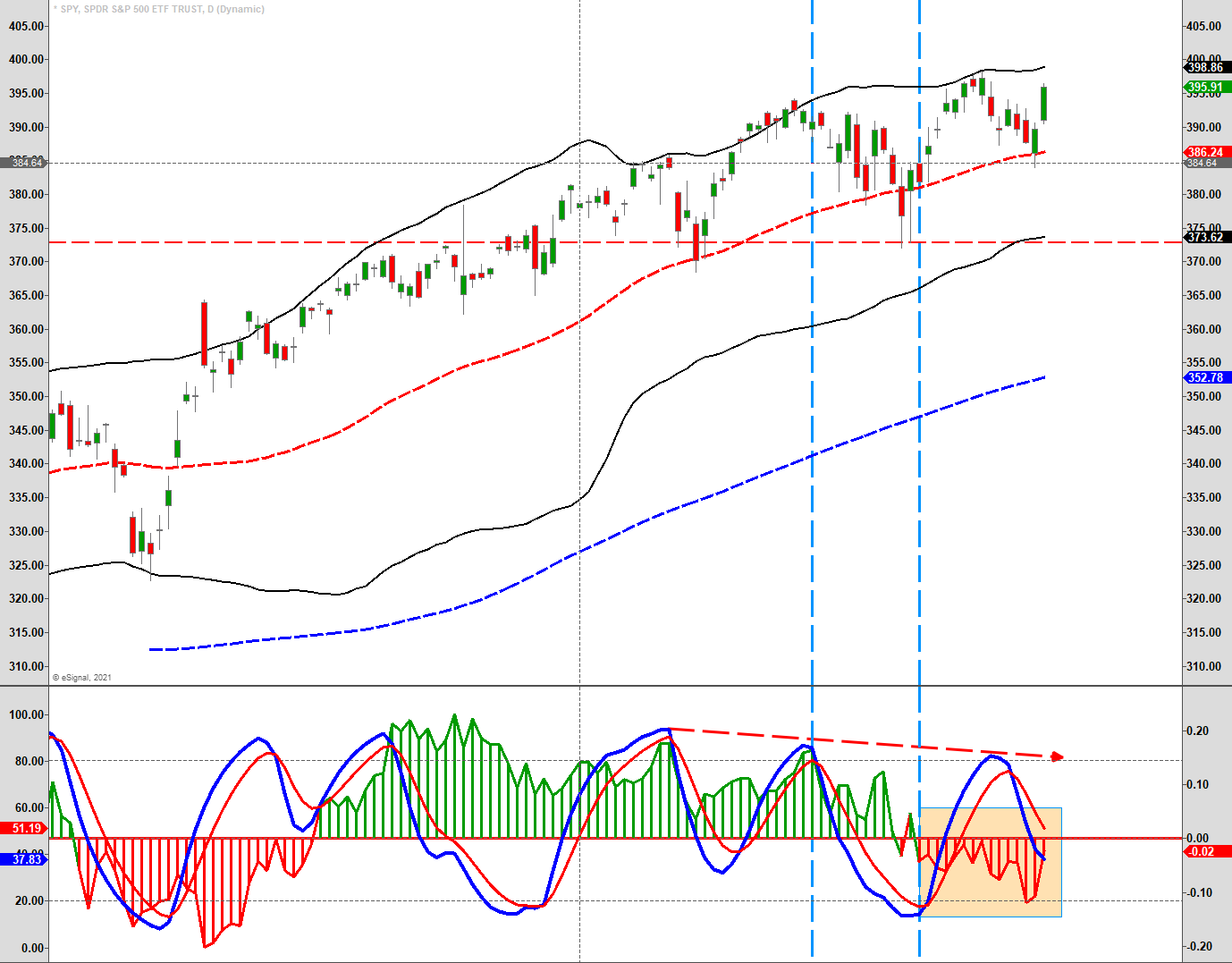Click the 0.10 histogram scale label
1232x963 pixels.
pos(1197,784)
